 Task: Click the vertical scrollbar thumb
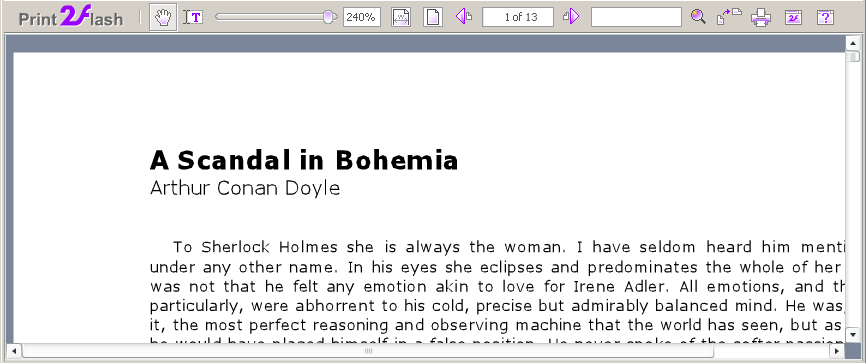(x=853, y=56)
